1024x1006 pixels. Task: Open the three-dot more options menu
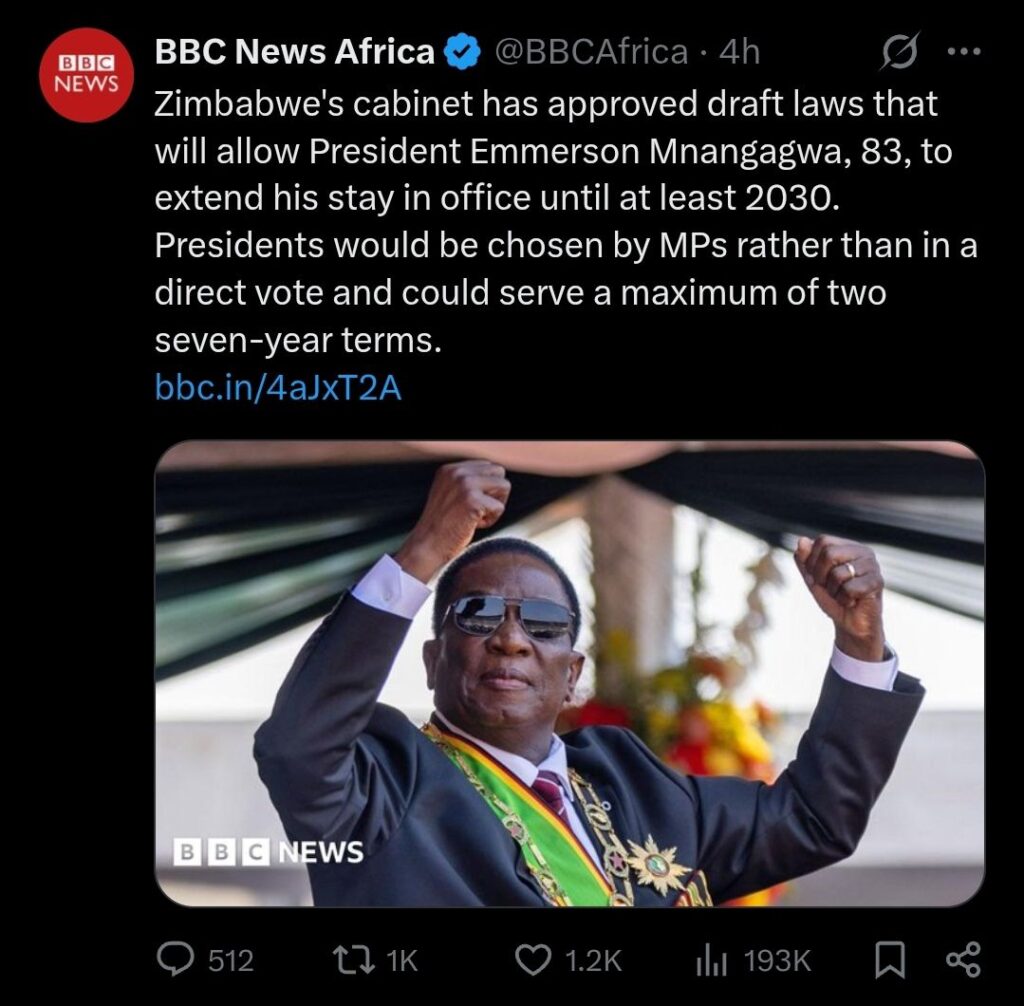point(963,52)
